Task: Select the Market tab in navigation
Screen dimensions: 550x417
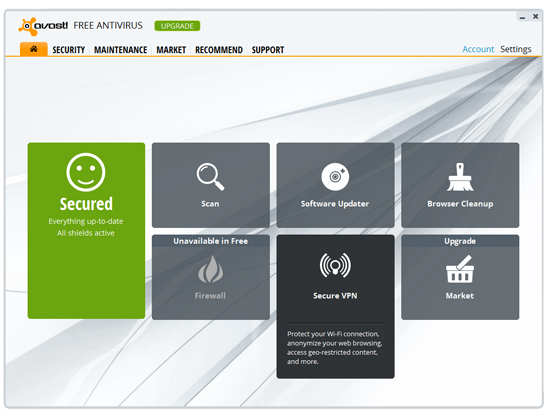Action: (171, 50)
